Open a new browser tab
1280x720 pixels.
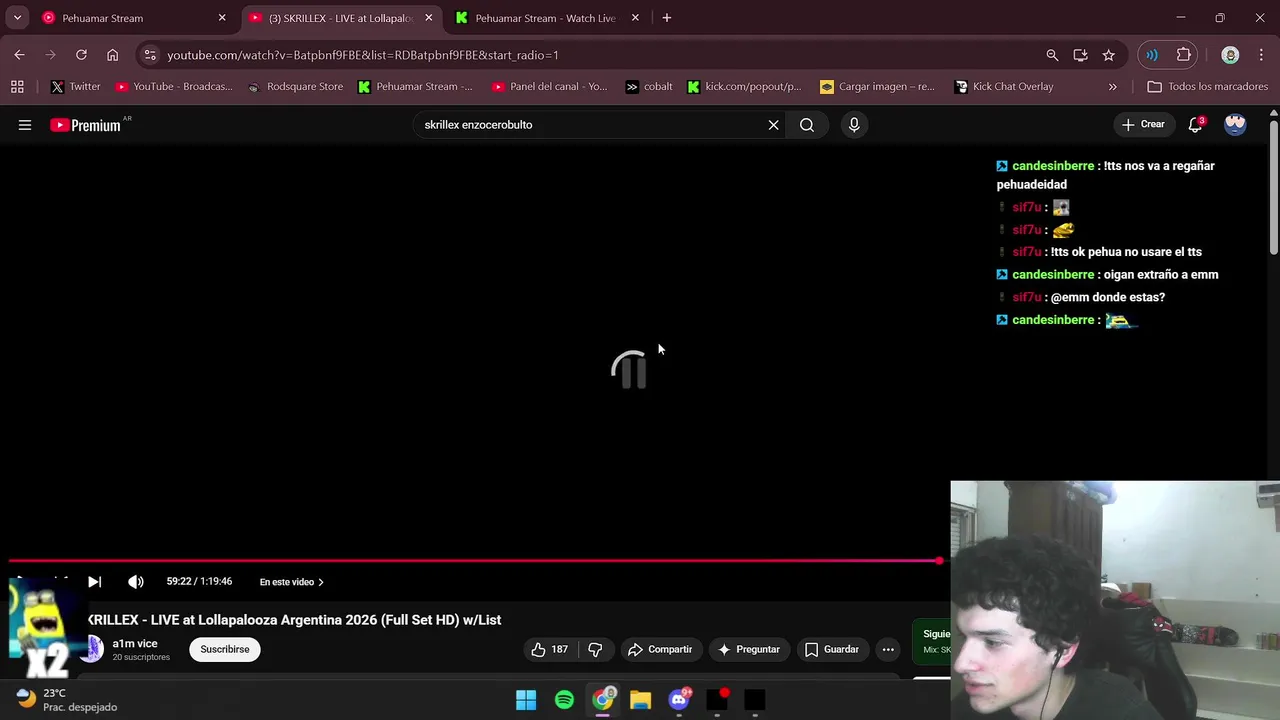click(667, 18)
